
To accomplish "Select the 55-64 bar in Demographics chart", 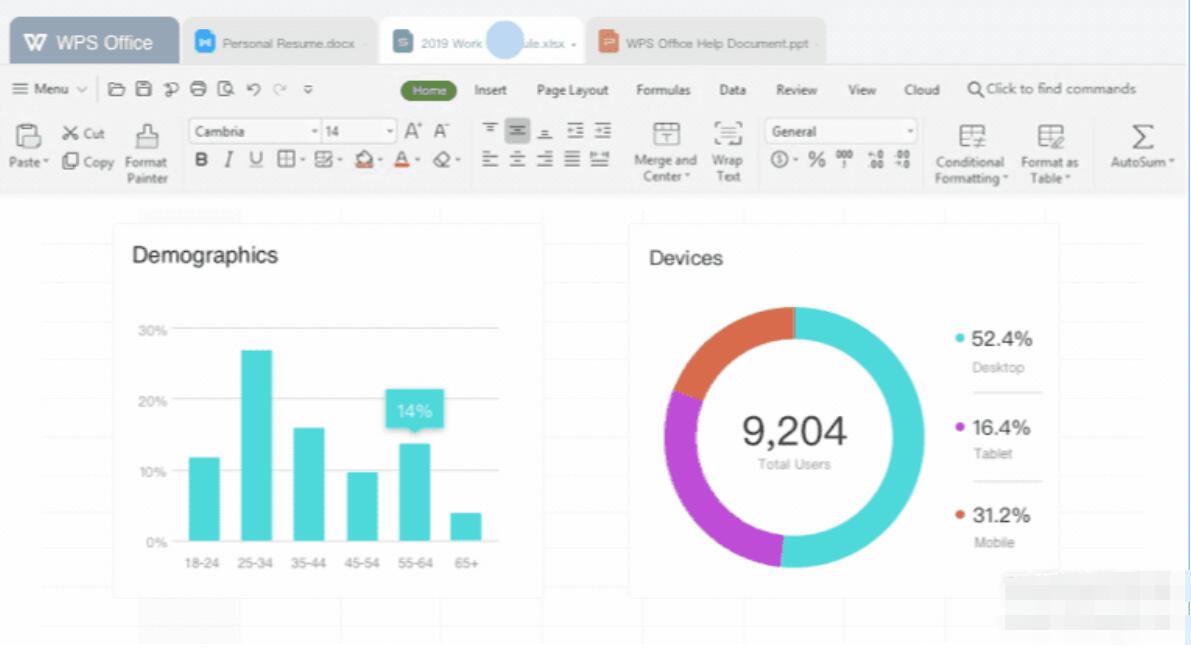I will click(x=415, y=492).
